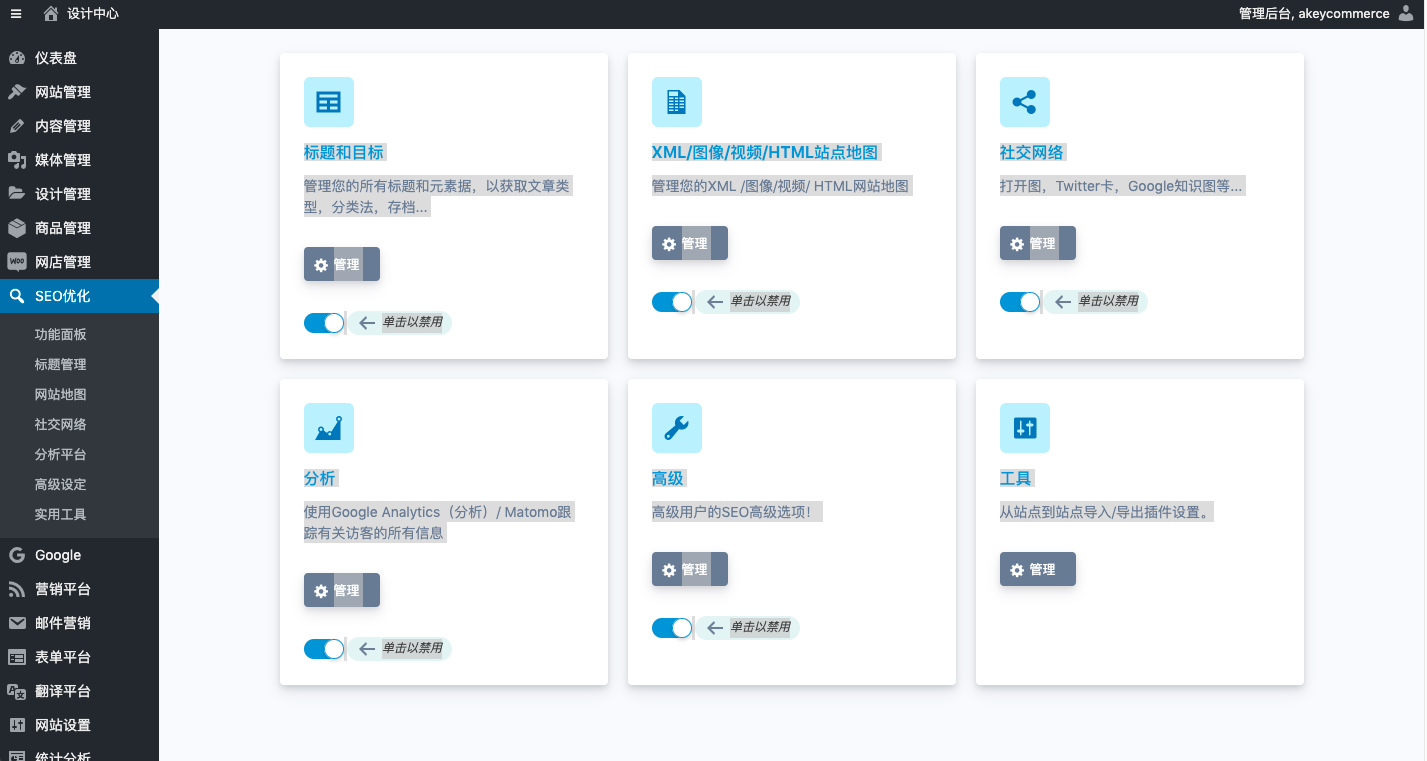Click the 管理后台, akeycommerce account text
This screenshot has width=1427, height=761.
1313,14
